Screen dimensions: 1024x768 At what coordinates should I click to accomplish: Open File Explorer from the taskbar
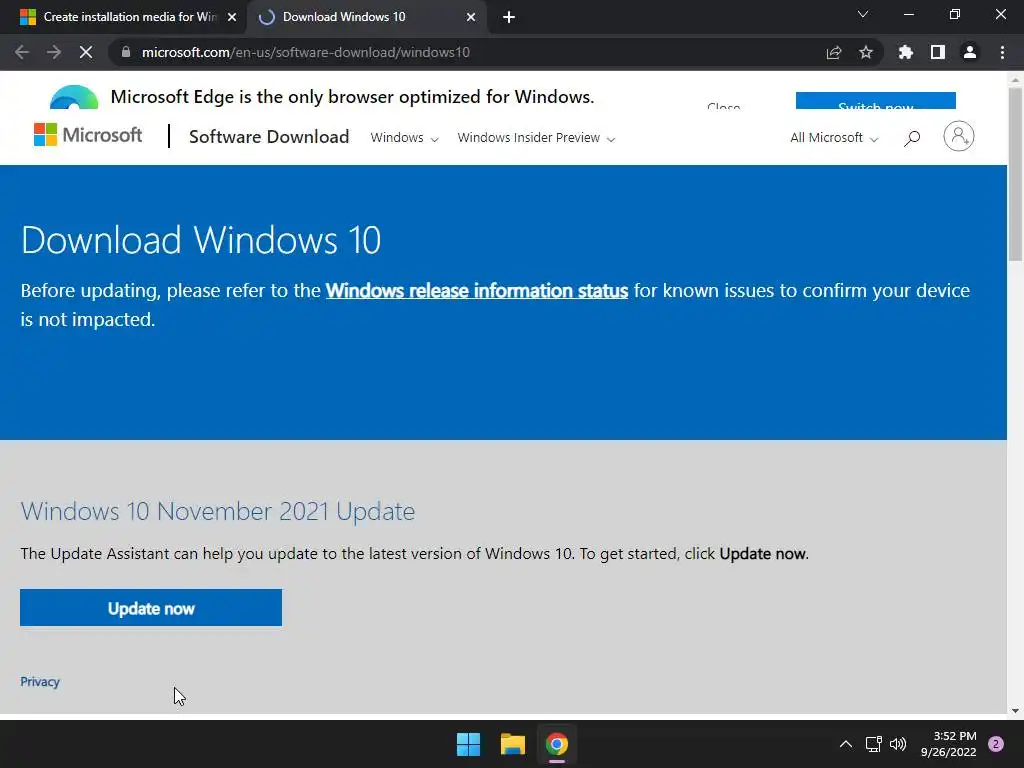(x=513, y=744)
